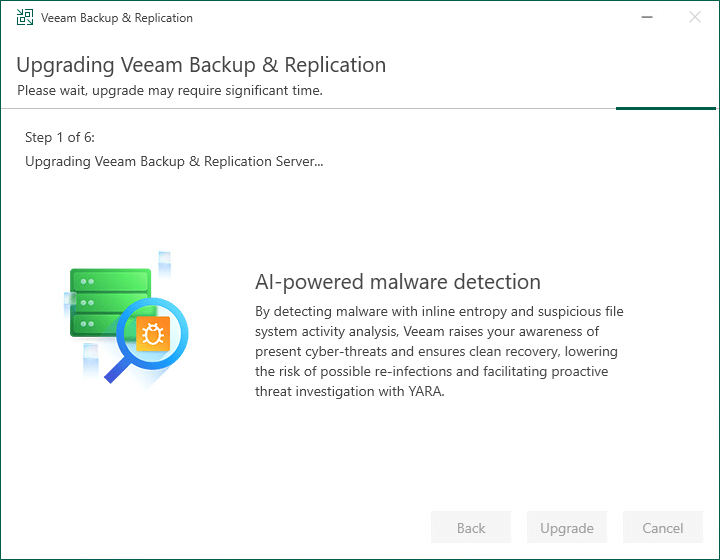This screenshot has height=560, width=720.
Task: Click the dark green progress bar segment
Action: point(665,107)
